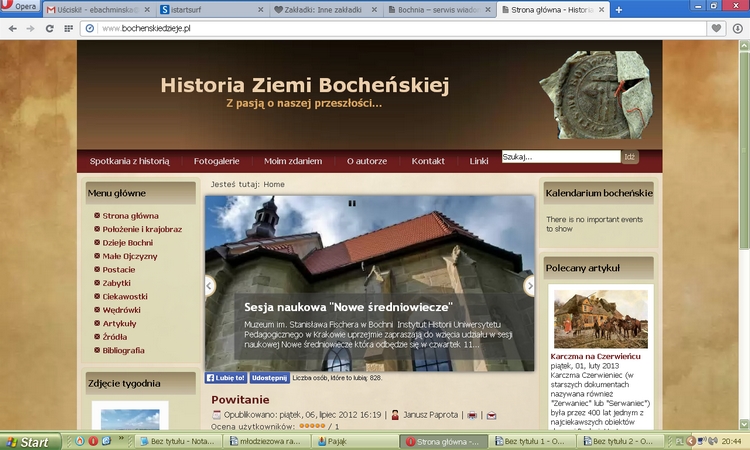Click the scrollbar down arrow

coord(744,424)
